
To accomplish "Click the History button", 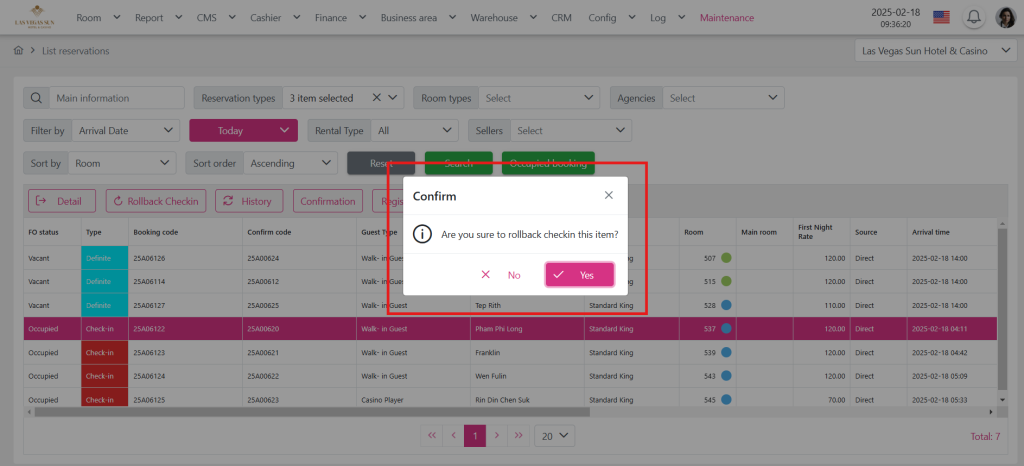I will click(x=249, y=201).
